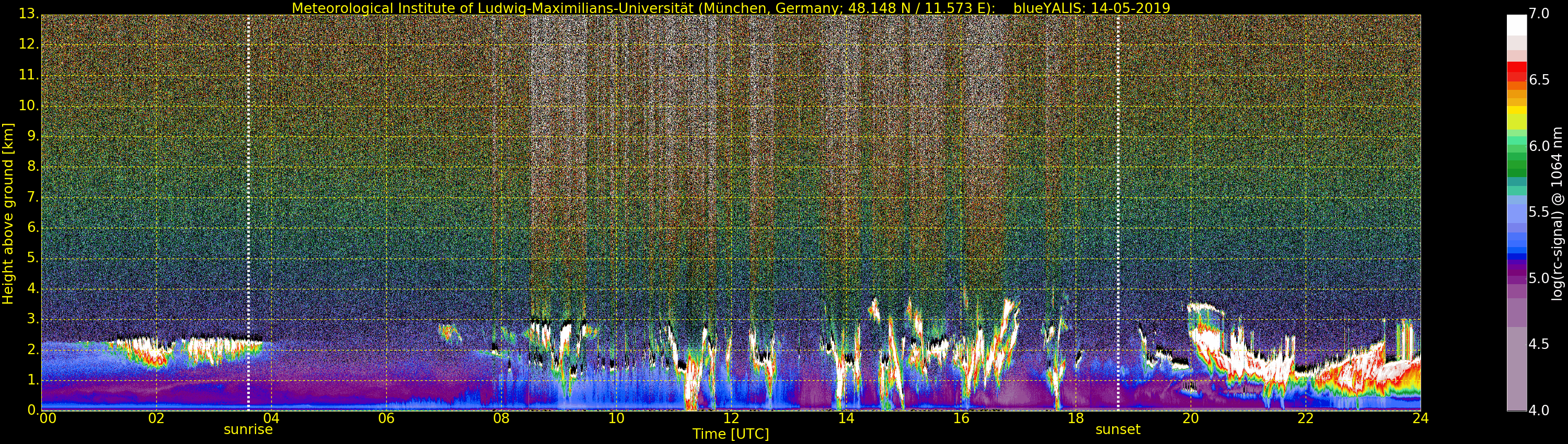Viewport: 1568px width, 444px height.
Task: Click the '12.' height tick label
Action: coord(29,44)
